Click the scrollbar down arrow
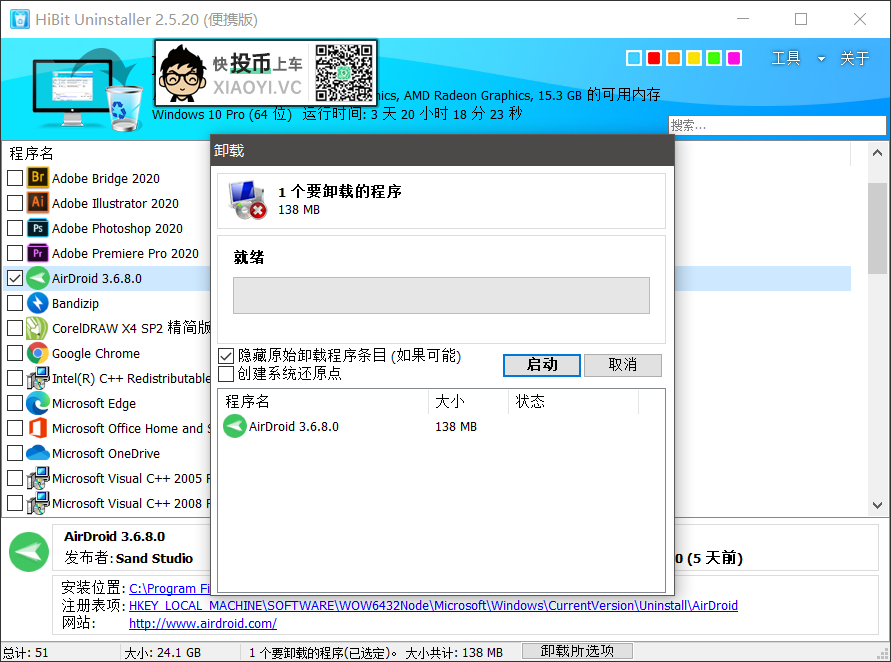Image resolution: width=891 pixels, height=662 pixels. coord(877,505)
